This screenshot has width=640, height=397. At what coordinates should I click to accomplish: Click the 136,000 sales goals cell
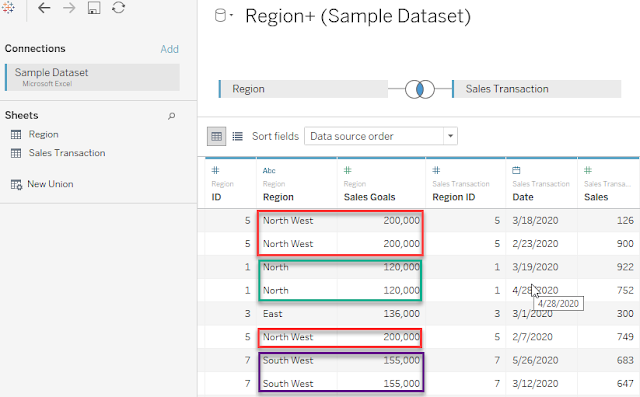[402, 314]
